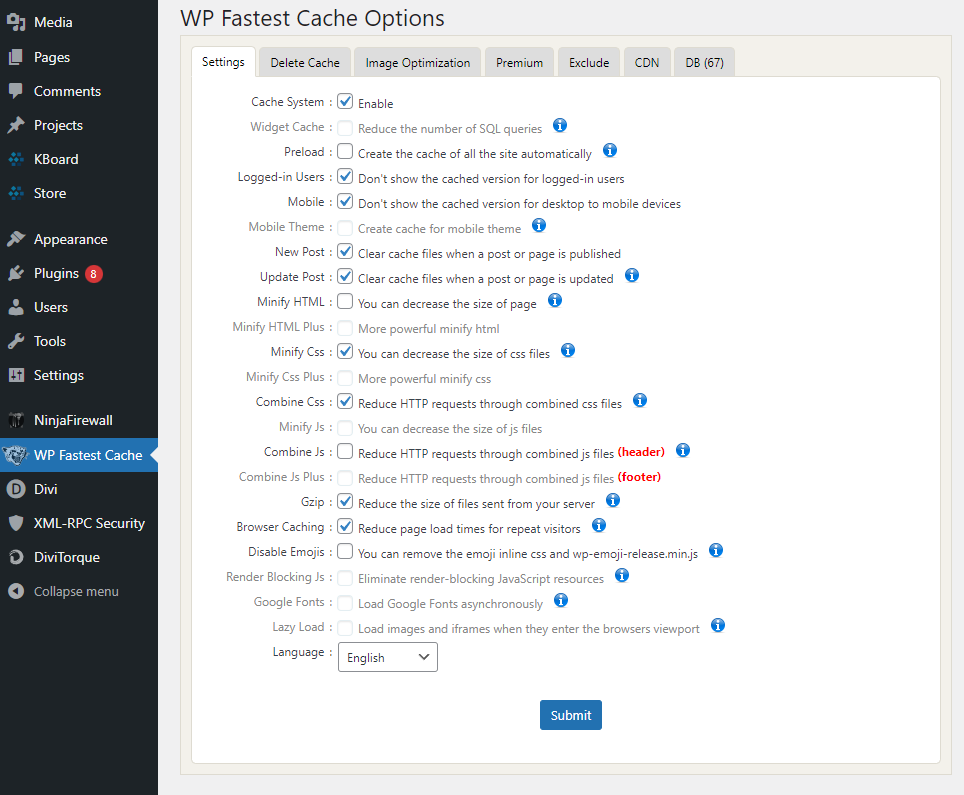
Task: Click the WP Fastest Cache cheetah icon
Action: pyautogui.click(x=15, y=455)
